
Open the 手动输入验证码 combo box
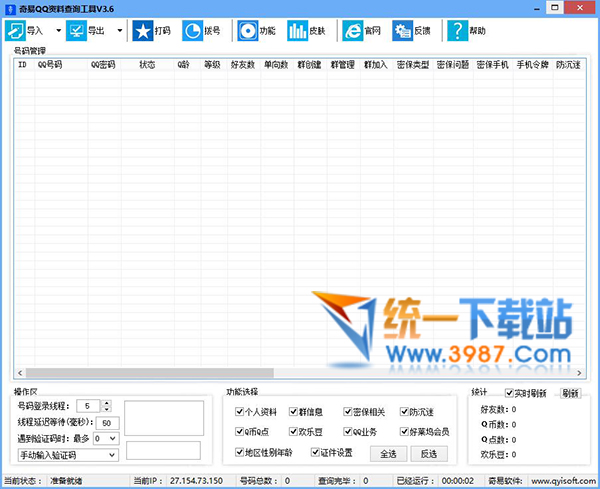[x=67, y=454]
